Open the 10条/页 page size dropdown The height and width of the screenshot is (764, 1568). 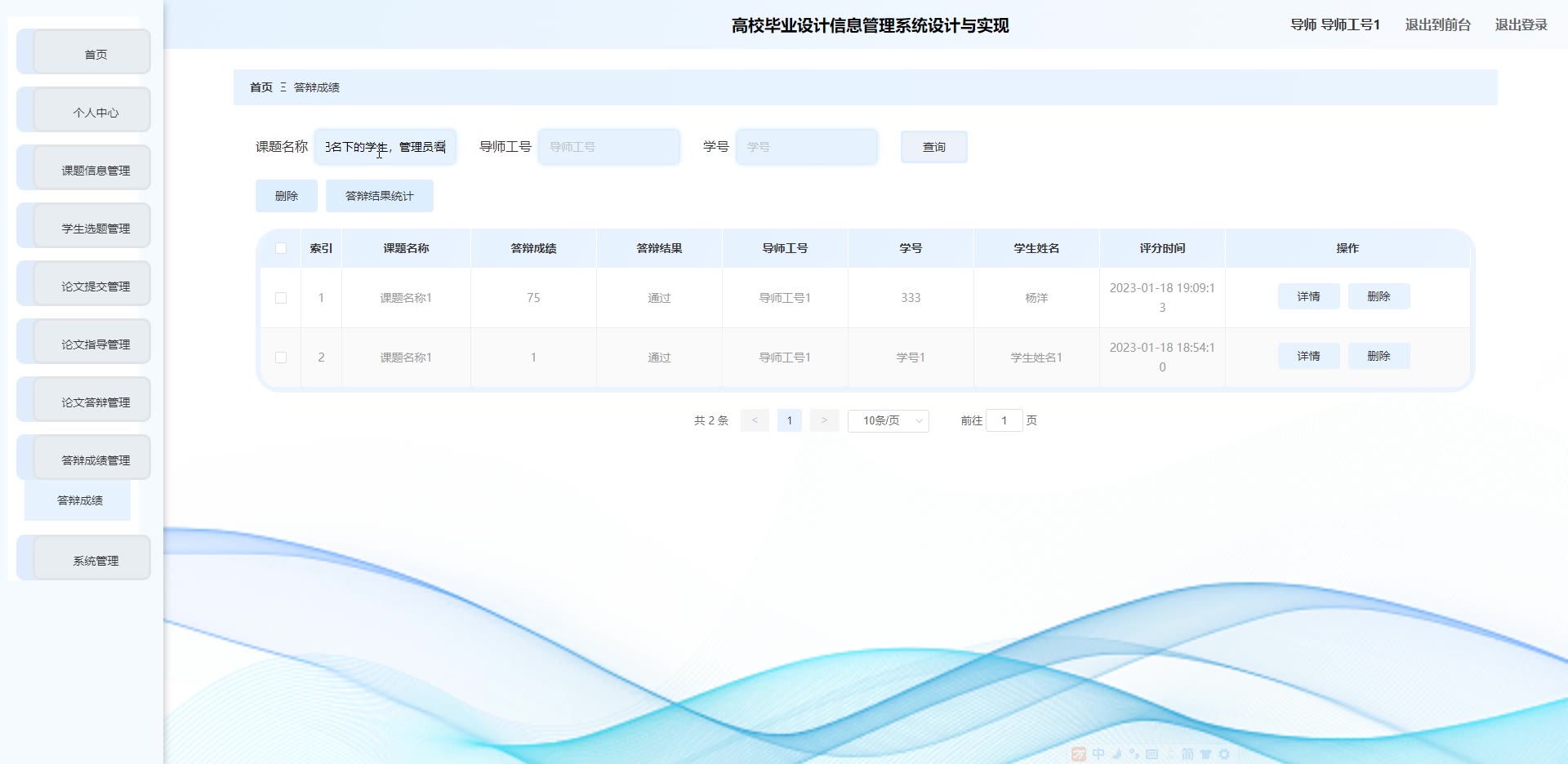pos(889,420)
